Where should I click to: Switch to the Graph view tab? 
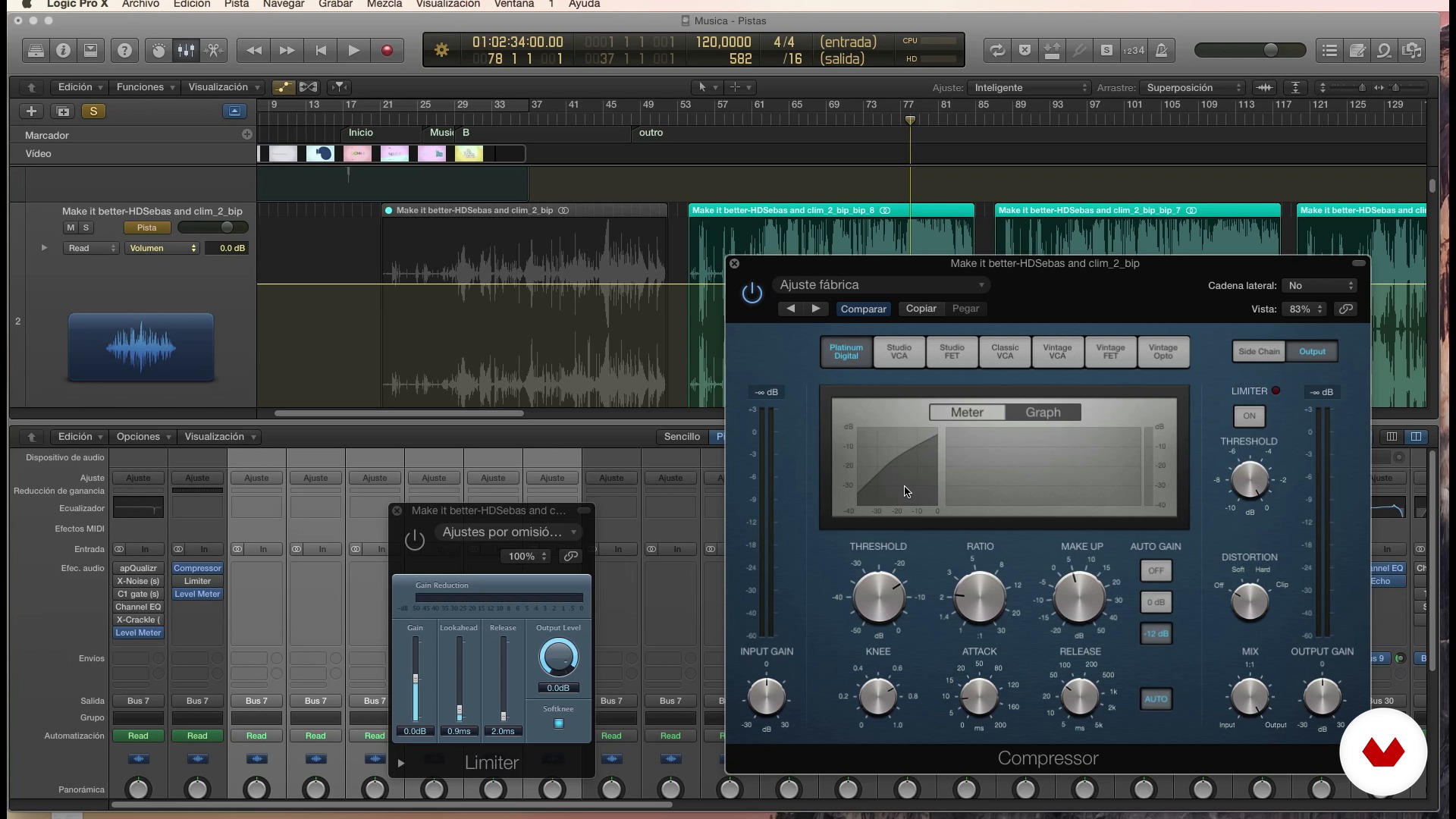point(1043,413)
